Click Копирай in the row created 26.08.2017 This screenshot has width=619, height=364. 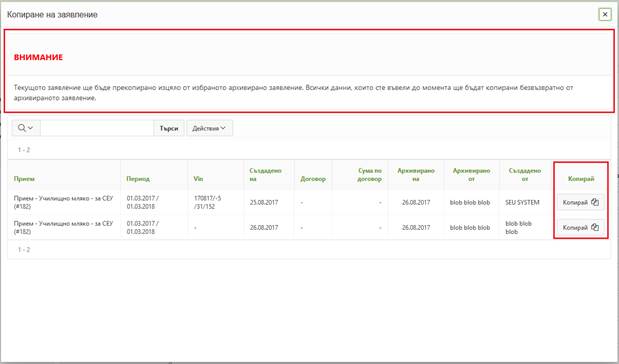coord(580,227)
